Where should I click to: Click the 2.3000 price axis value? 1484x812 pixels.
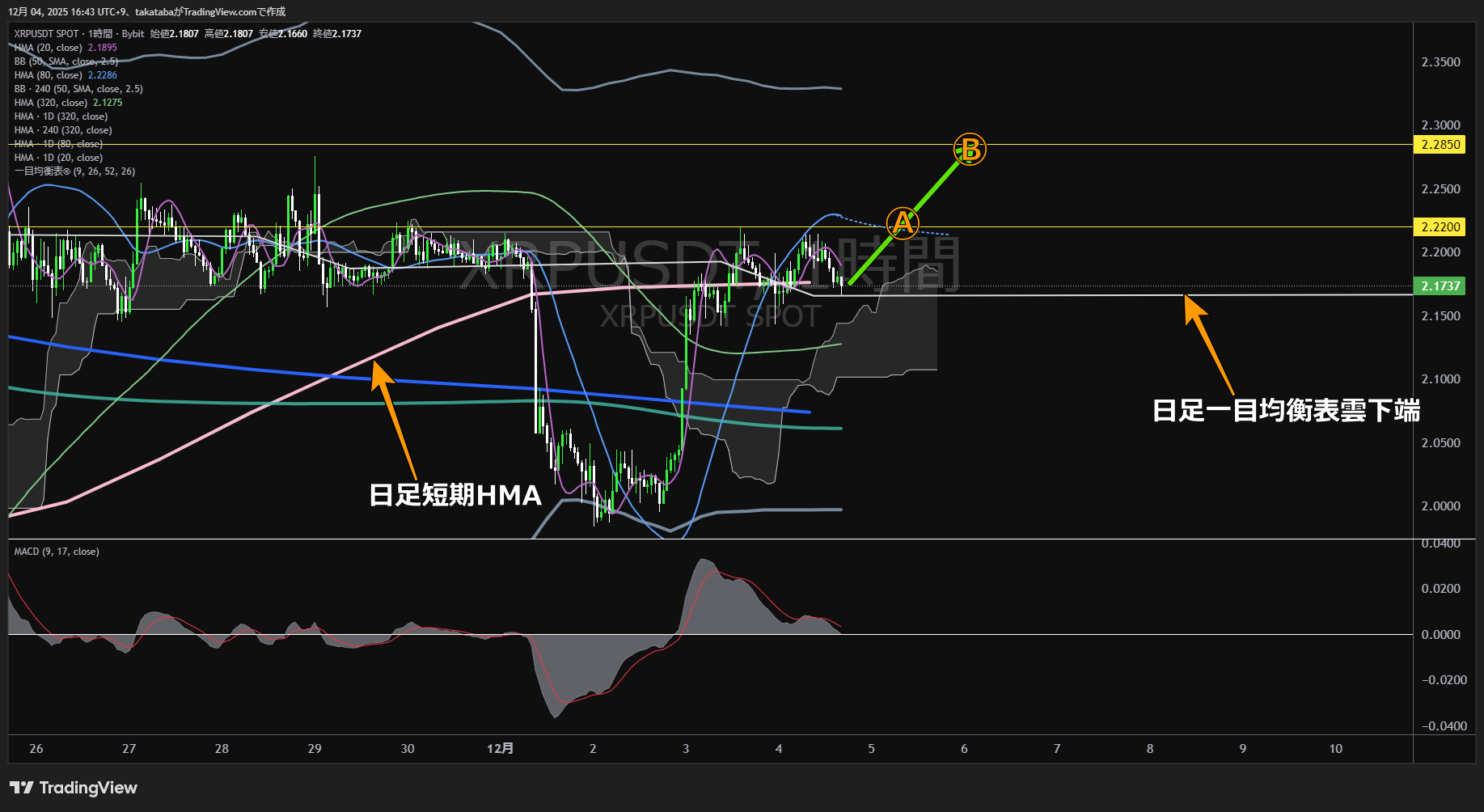point(1440,125)
